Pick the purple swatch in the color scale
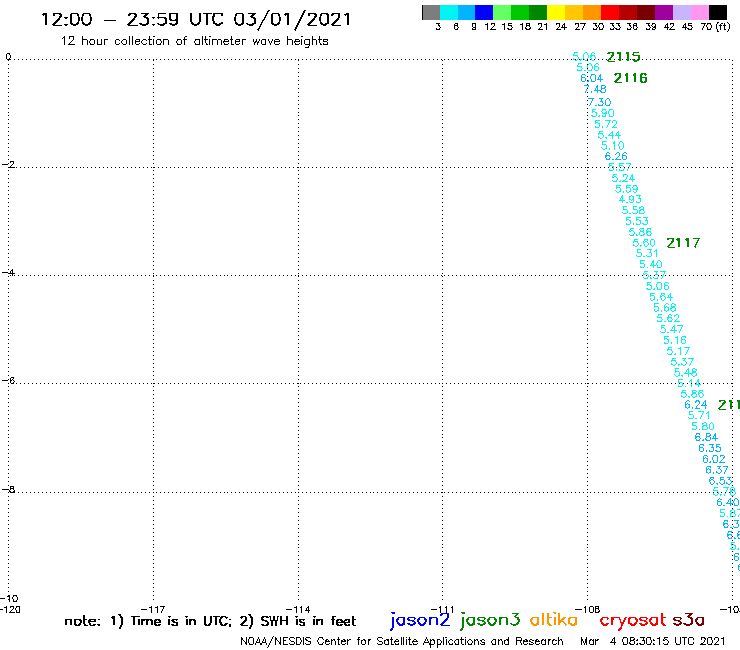The image size is (740, 650). [664, 12]
